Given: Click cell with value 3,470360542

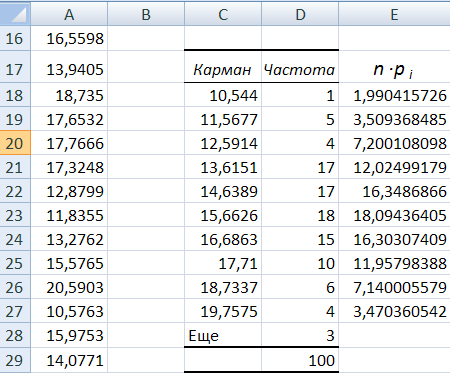Looking at the screenshot, I should point(394,311).
